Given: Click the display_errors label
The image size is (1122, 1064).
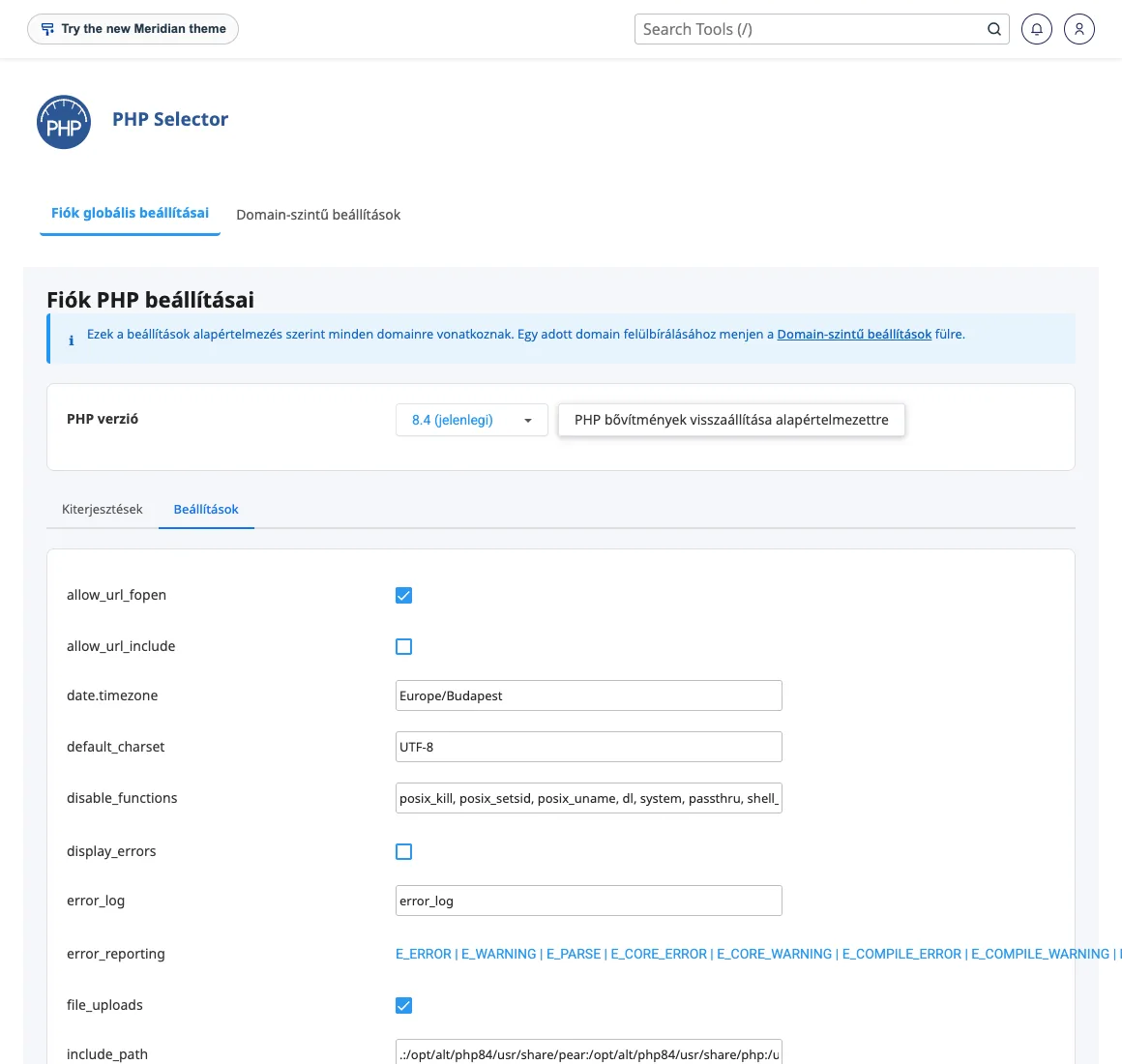Looking at the screenshot, I should pos(111,851).
